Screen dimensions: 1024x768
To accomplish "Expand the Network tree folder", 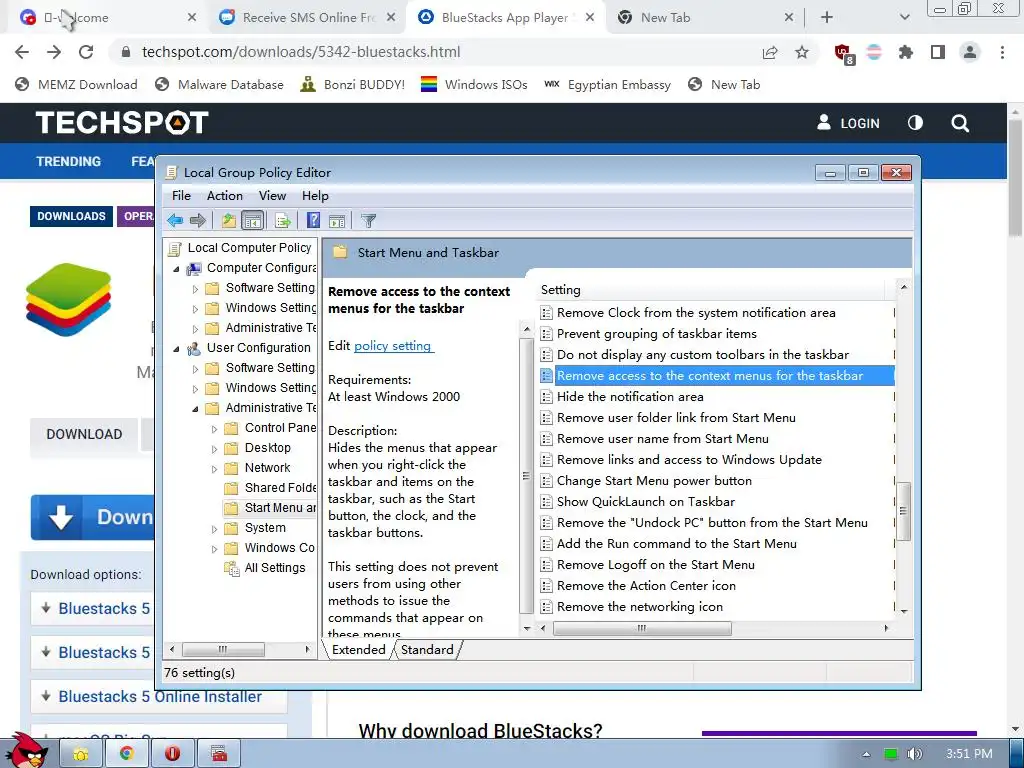I will 214,469.
